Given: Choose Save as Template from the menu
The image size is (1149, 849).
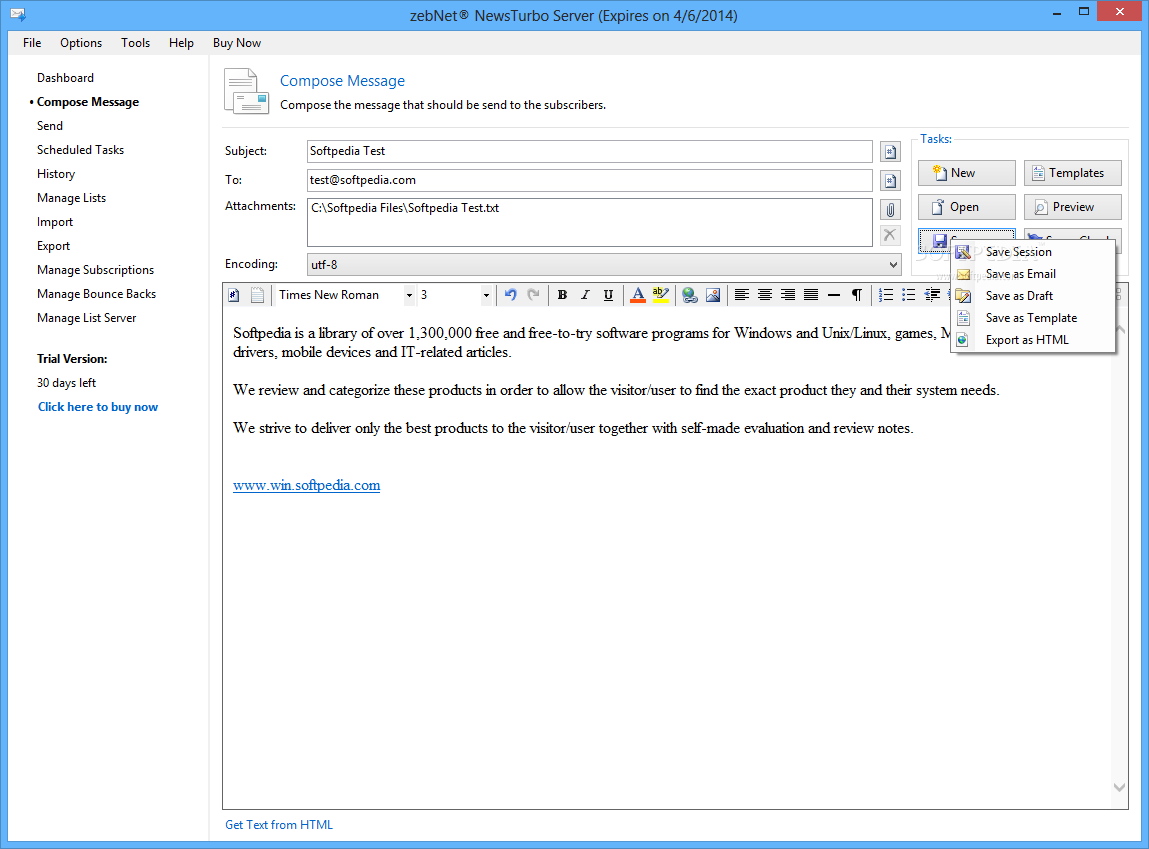Looking at the screenshot, I should pyautogui.click(x=1032, y=318).
